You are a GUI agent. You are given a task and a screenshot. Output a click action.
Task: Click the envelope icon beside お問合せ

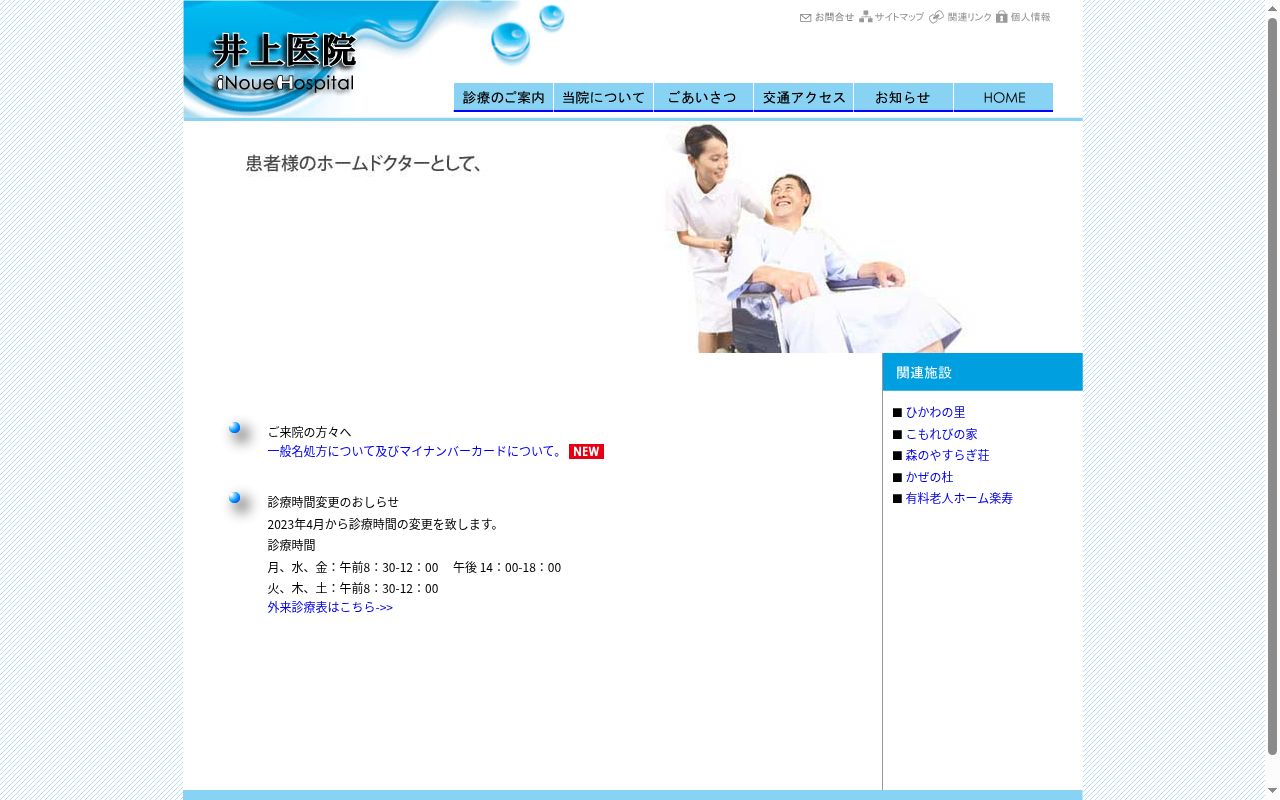(806, 17)
